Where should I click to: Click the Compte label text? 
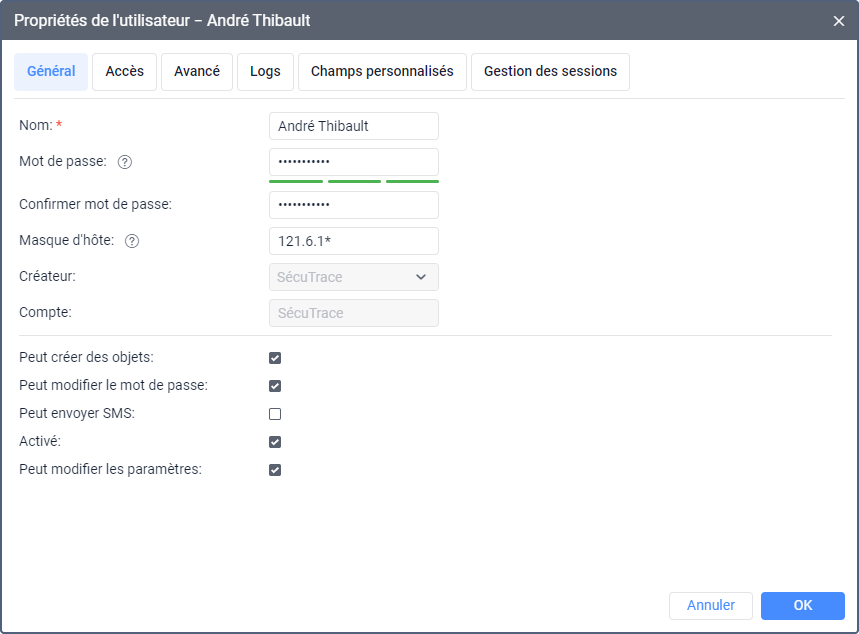tap(45, 312)
